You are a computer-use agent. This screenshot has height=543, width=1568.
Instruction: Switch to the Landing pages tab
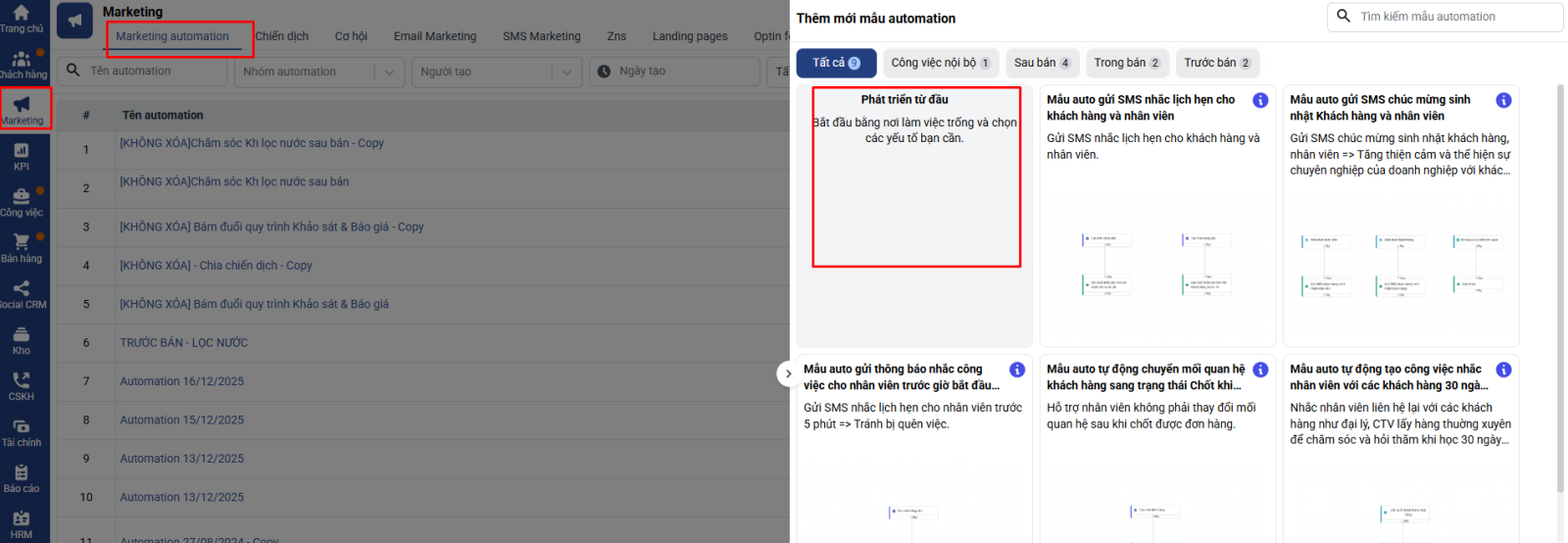pyautogui.click(x=690, y=36)
